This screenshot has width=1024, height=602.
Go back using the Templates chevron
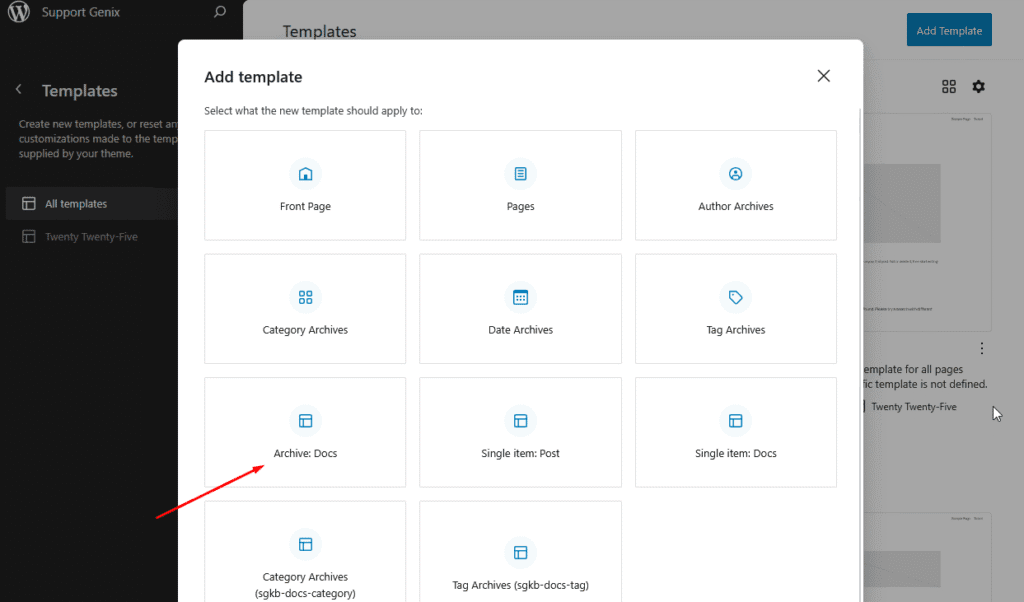pyautogui.click(x=19, y=89)
